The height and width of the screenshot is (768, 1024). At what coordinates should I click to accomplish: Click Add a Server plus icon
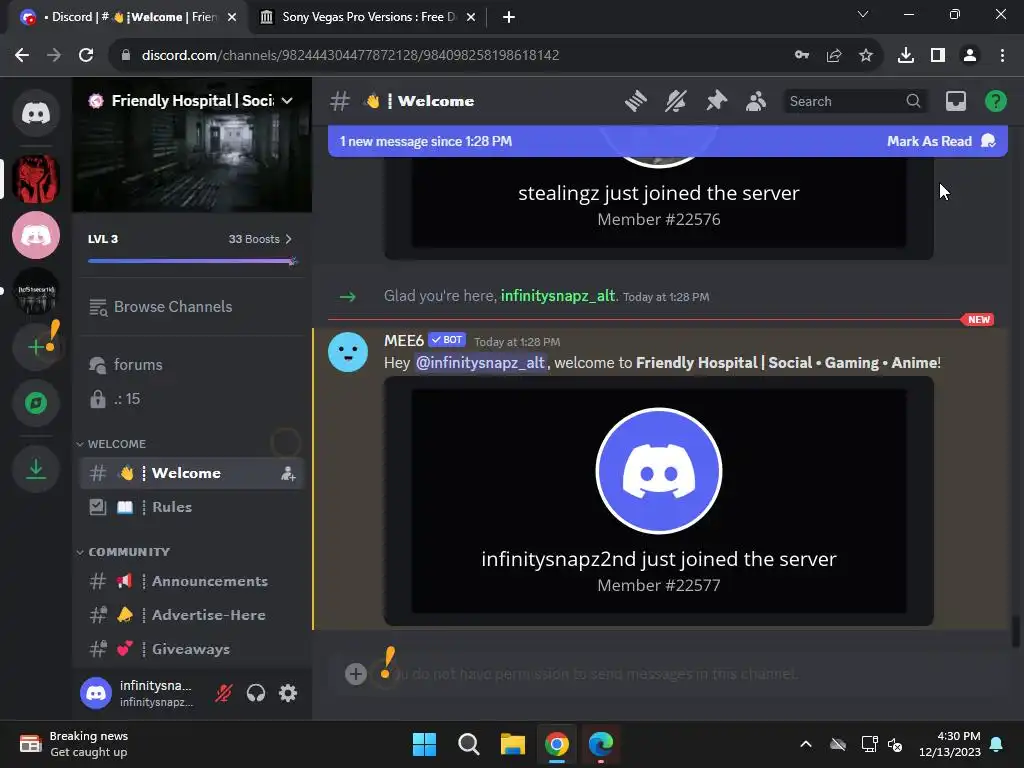coord(36,347)
